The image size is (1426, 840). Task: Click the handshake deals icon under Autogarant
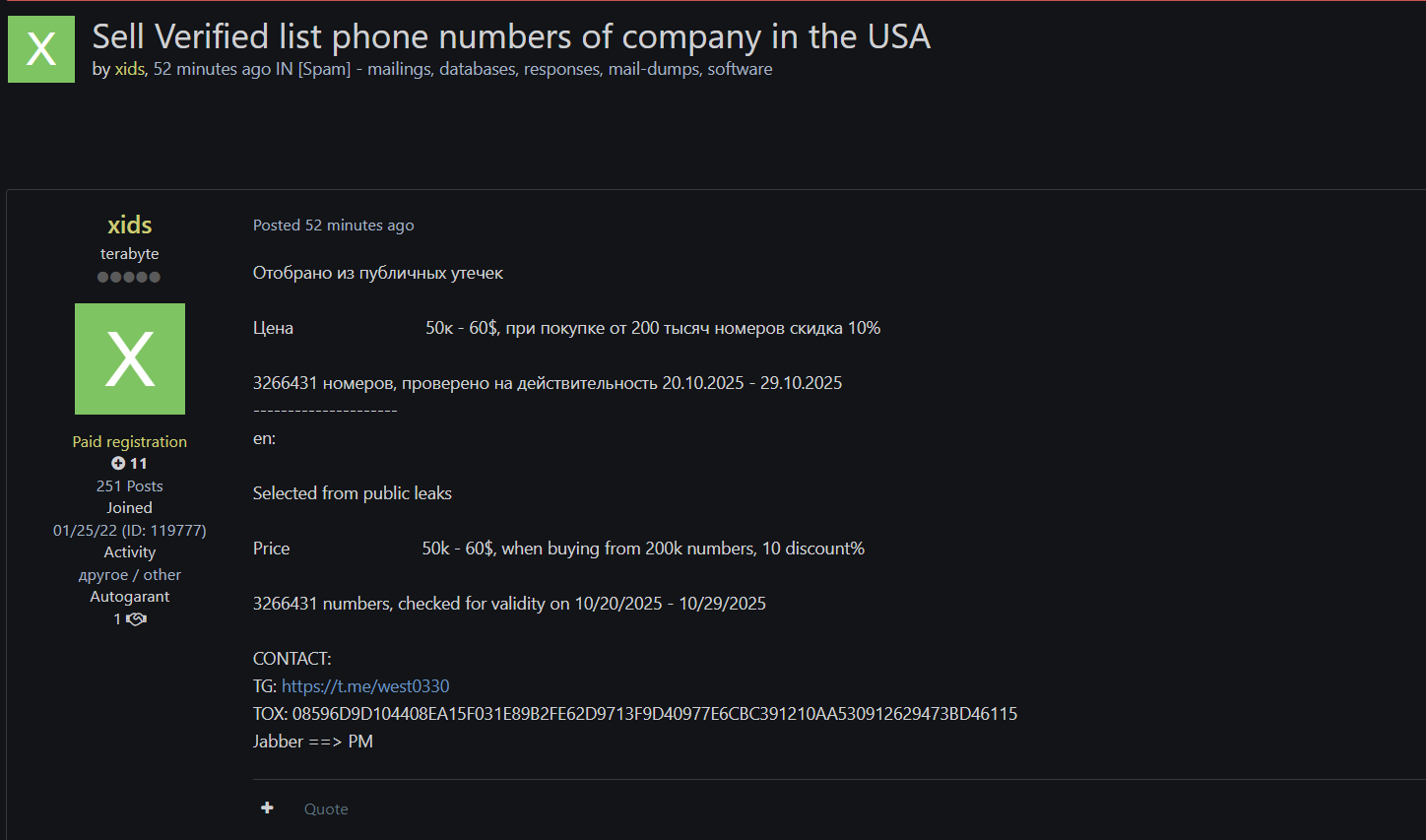(136, 619)
